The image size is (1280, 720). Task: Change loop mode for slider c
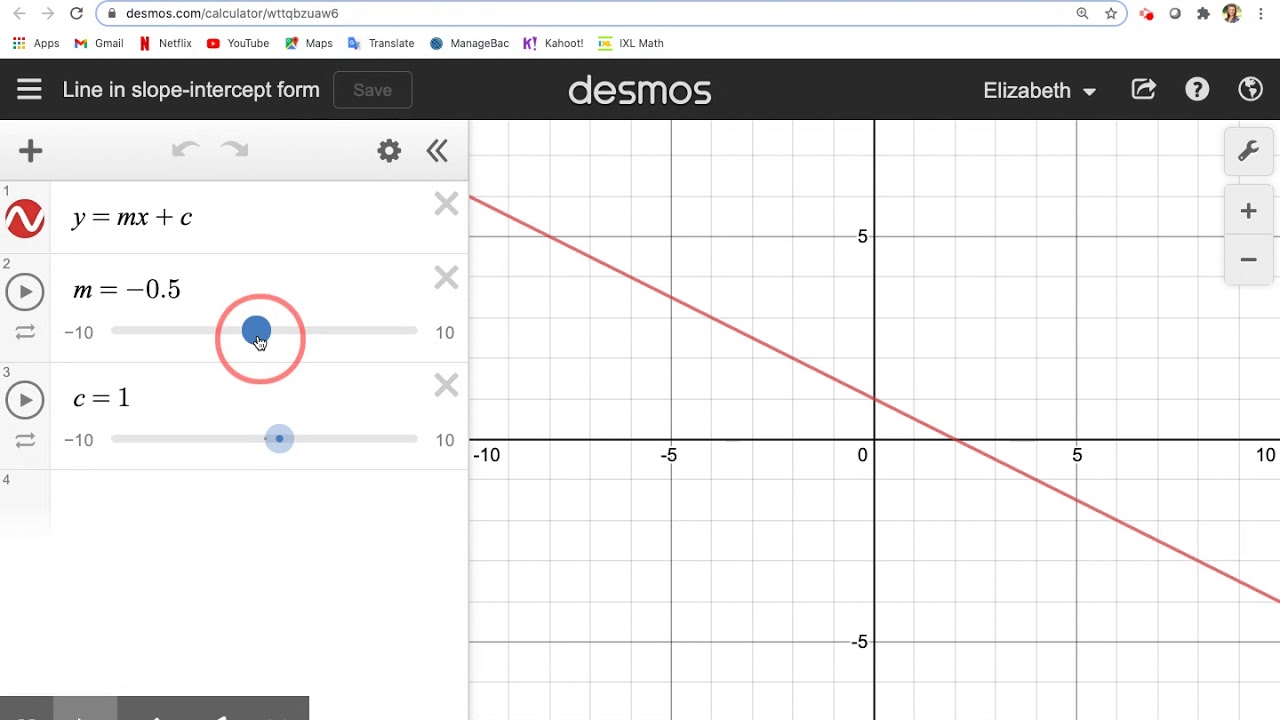tap(25, 440)
